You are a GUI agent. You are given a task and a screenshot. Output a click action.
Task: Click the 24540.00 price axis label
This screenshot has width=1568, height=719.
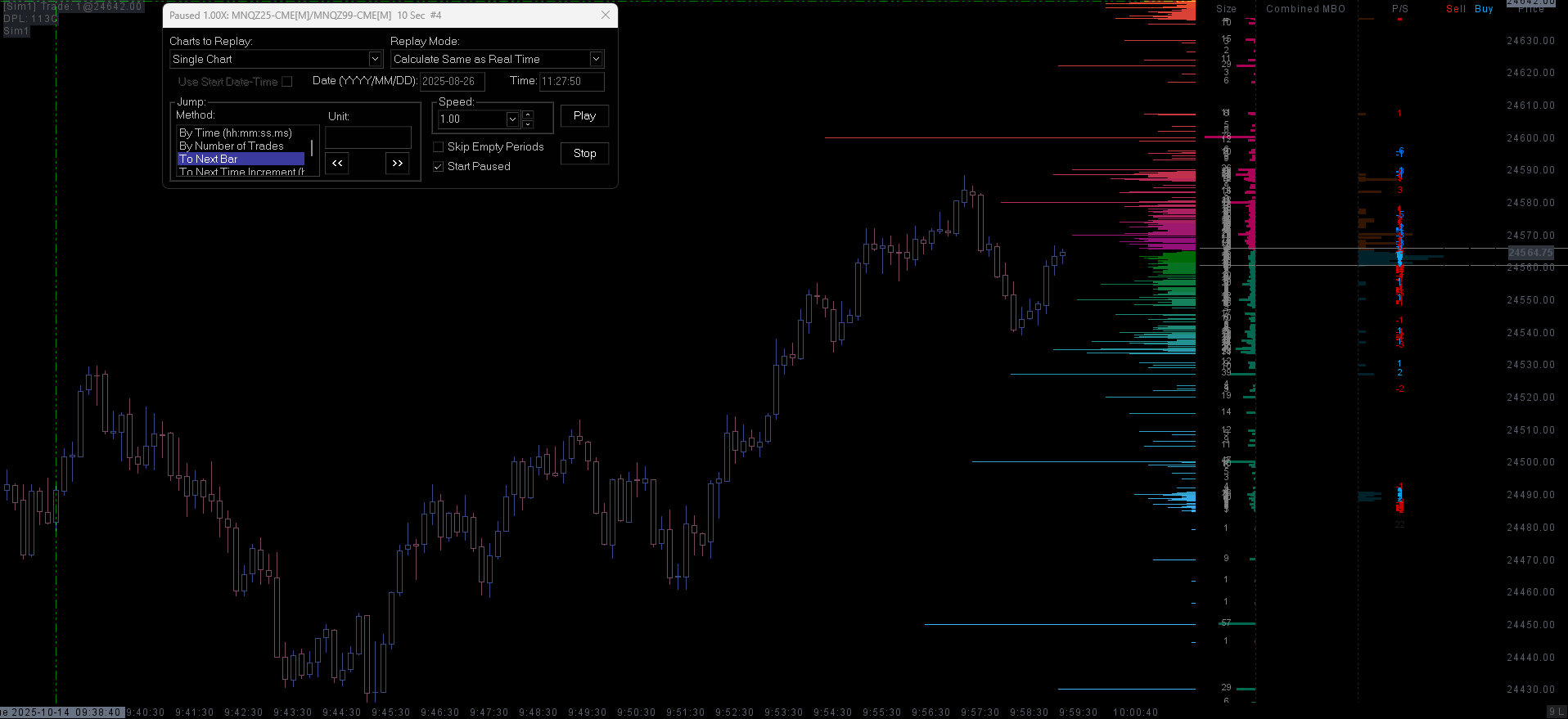pos(1530,333)
